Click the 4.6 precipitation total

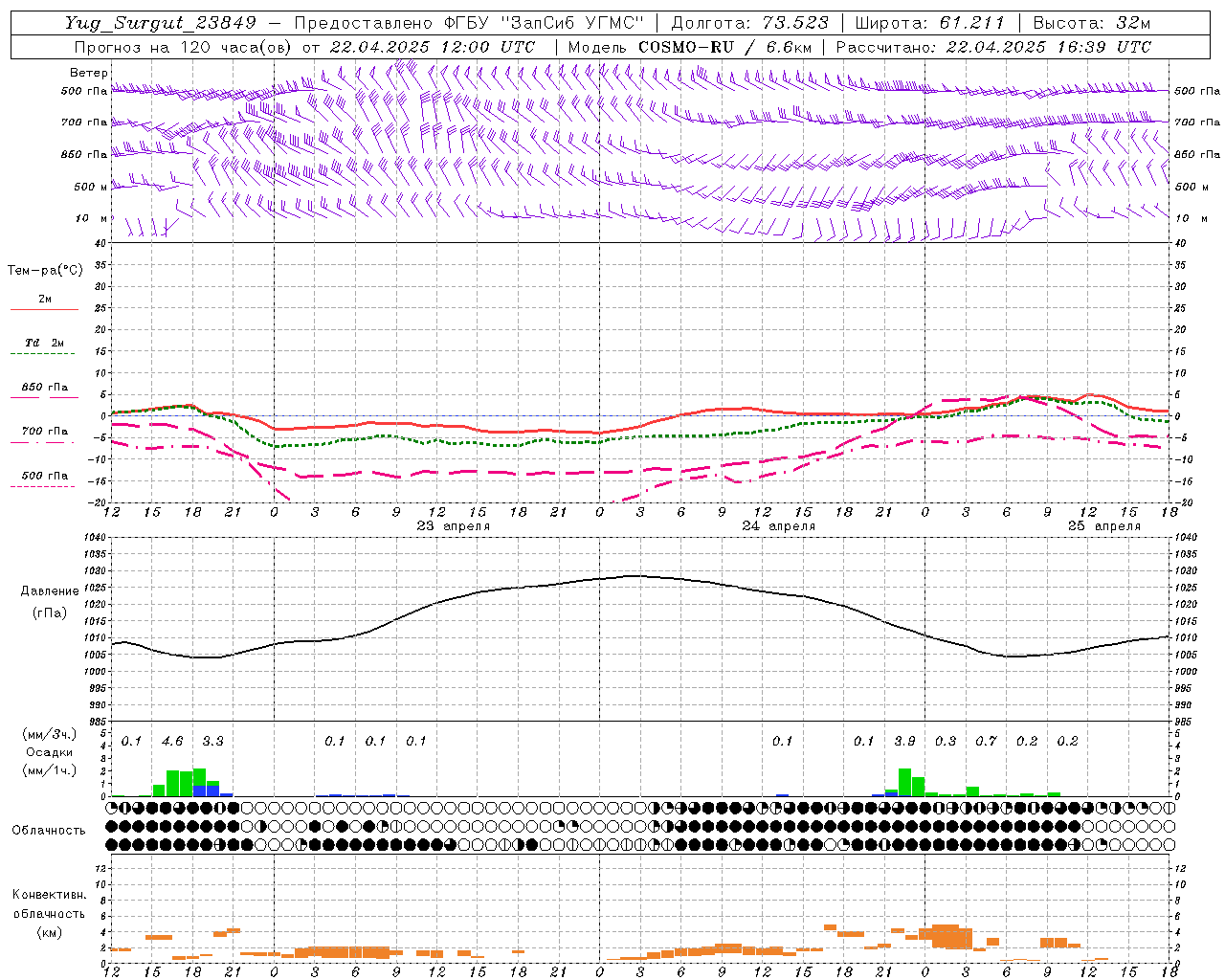coord(172,742)
